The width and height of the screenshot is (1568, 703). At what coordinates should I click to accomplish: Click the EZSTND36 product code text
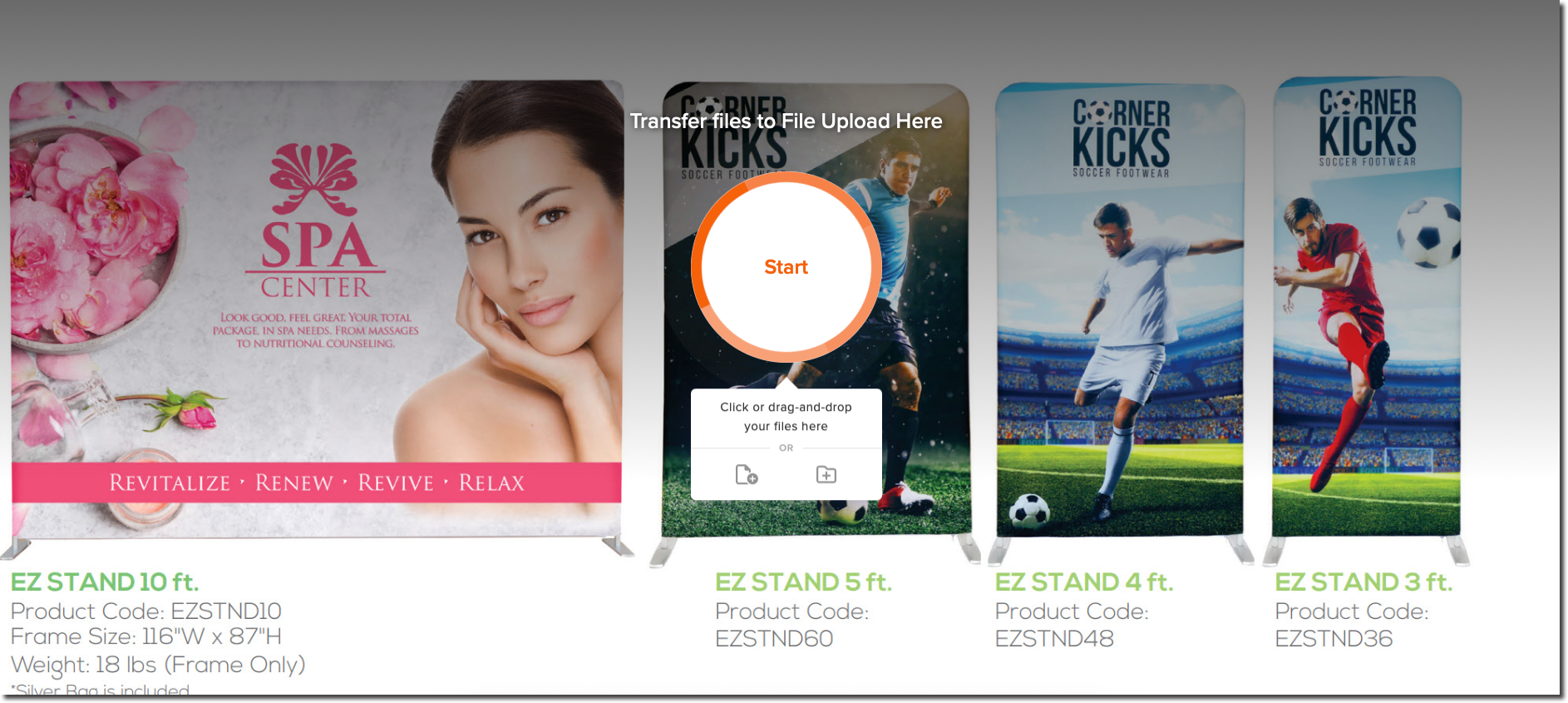1334,639
